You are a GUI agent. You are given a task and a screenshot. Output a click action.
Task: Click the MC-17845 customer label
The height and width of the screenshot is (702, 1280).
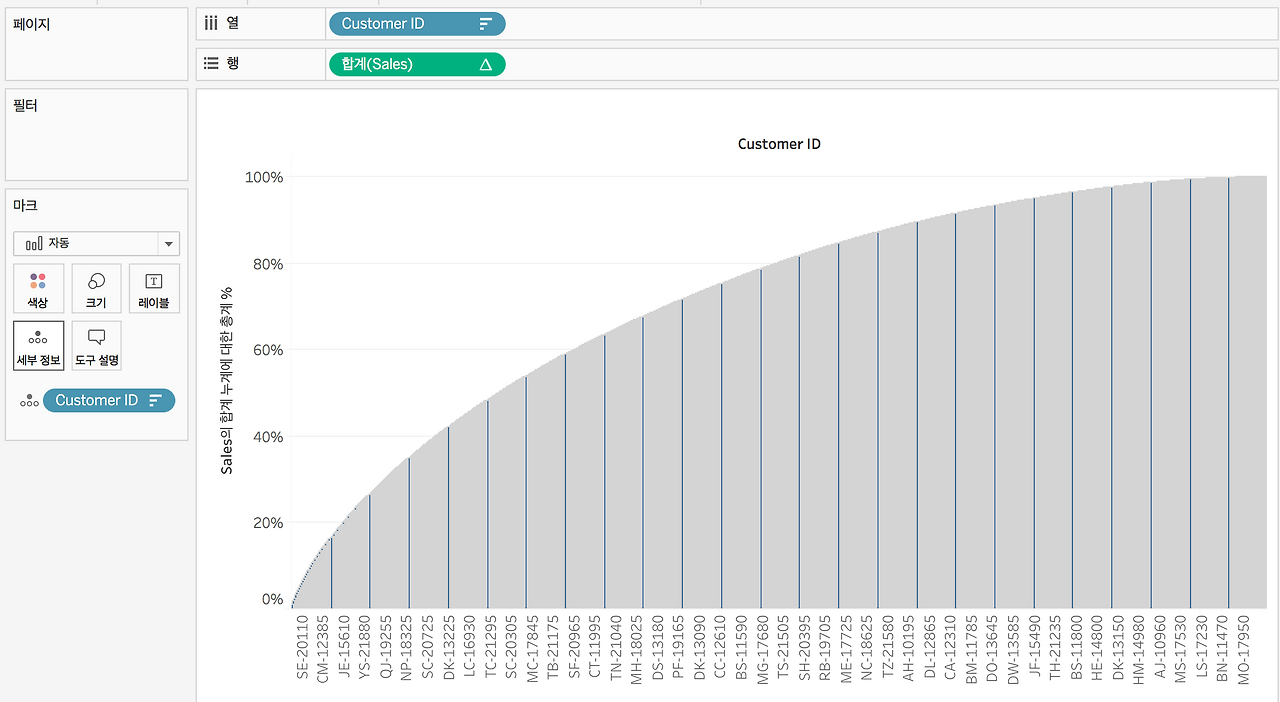532,648
